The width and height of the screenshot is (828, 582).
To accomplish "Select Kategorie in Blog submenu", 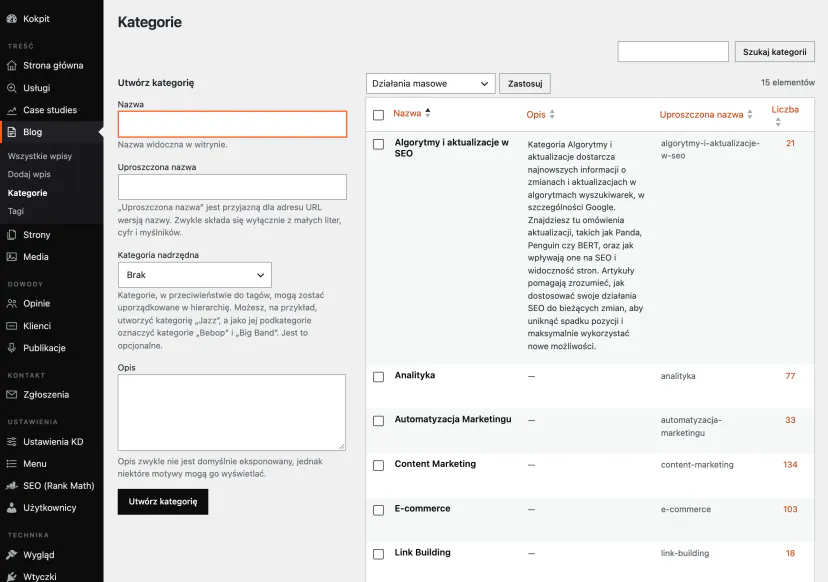I will click(27, 193).
